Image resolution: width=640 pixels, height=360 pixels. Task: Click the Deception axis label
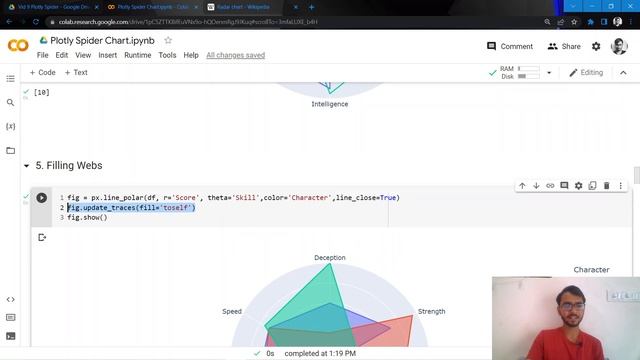(x=330, y=258)
